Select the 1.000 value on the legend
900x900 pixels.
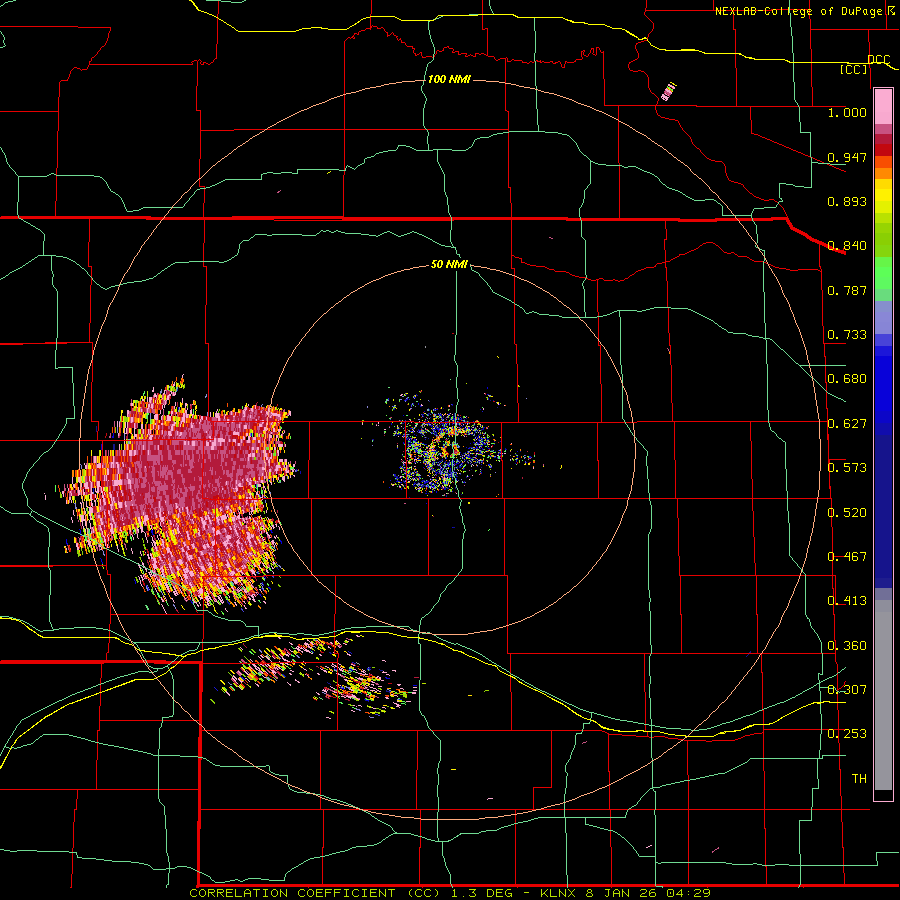[847, 112]
